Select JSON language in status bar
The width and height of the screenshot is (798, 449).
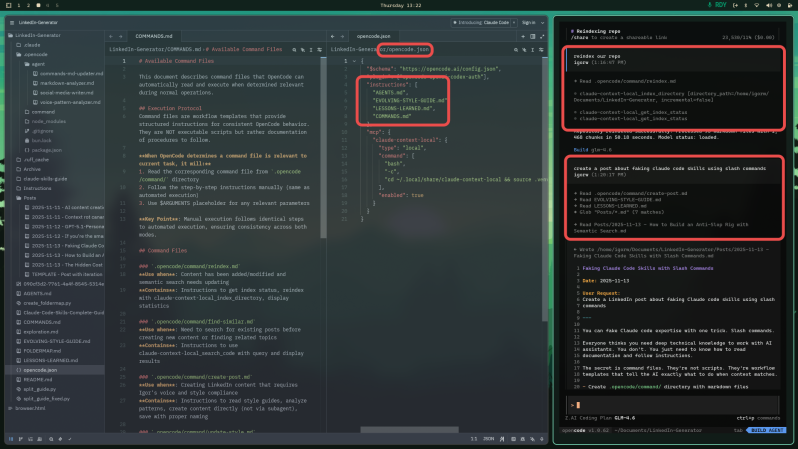488,439
